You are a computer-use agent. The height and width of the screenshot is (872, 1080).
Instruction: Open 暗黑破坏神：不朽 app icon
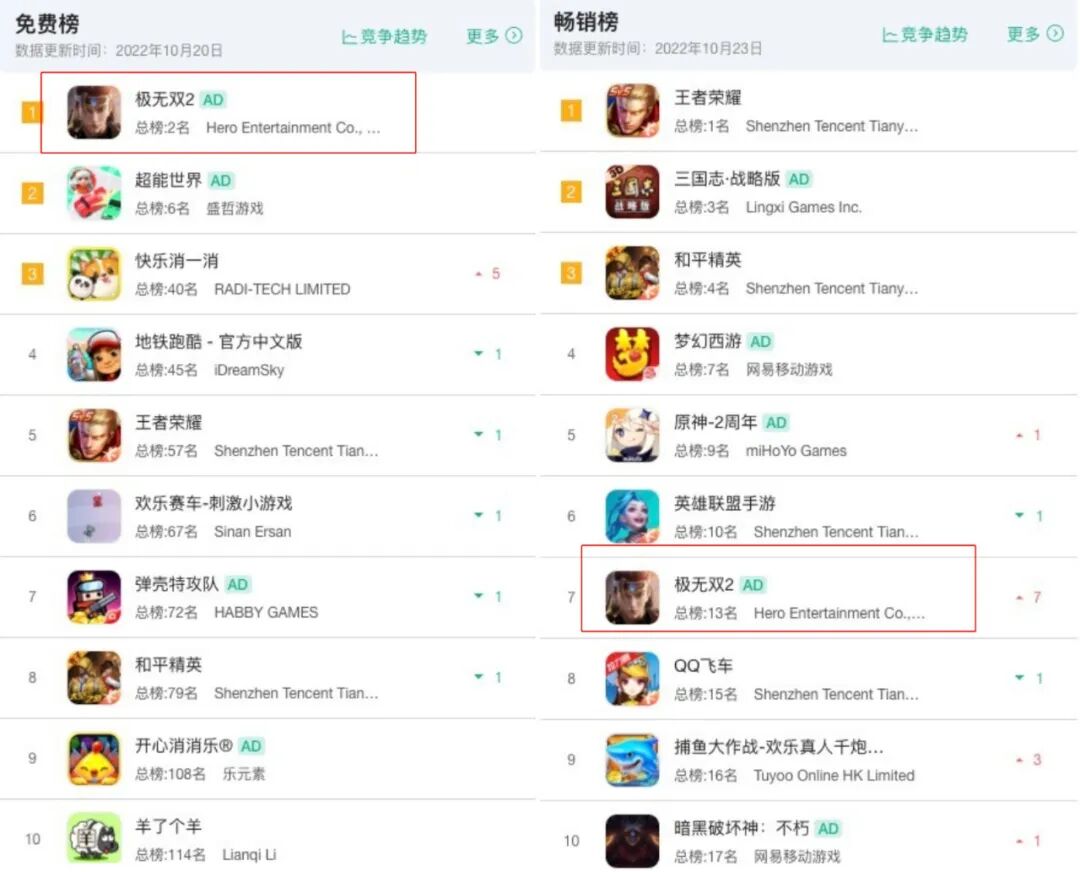[x=632, y=840]
